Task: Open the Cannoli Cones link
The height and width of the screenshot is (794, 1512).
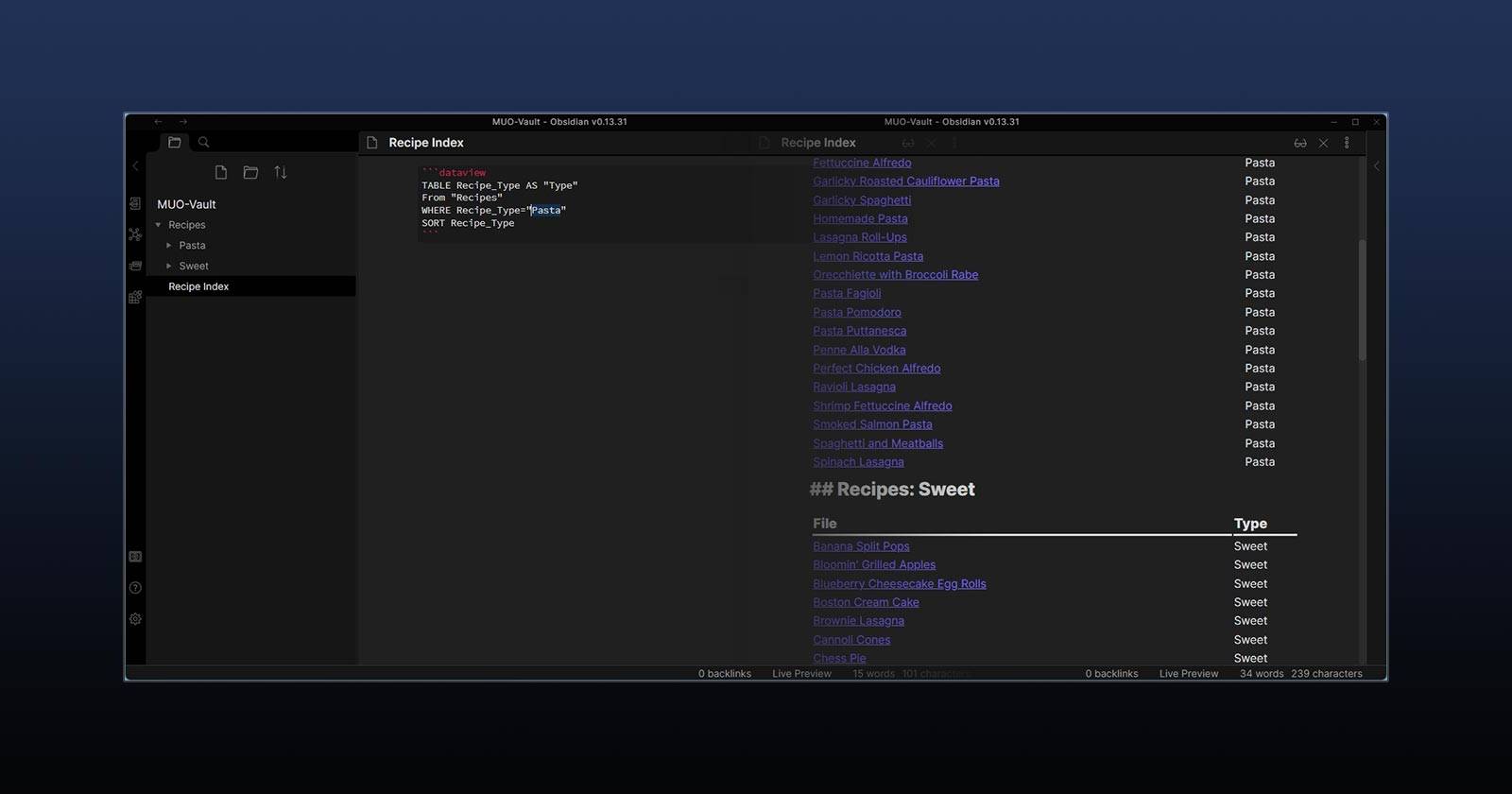Action: (x=851, y=640)
